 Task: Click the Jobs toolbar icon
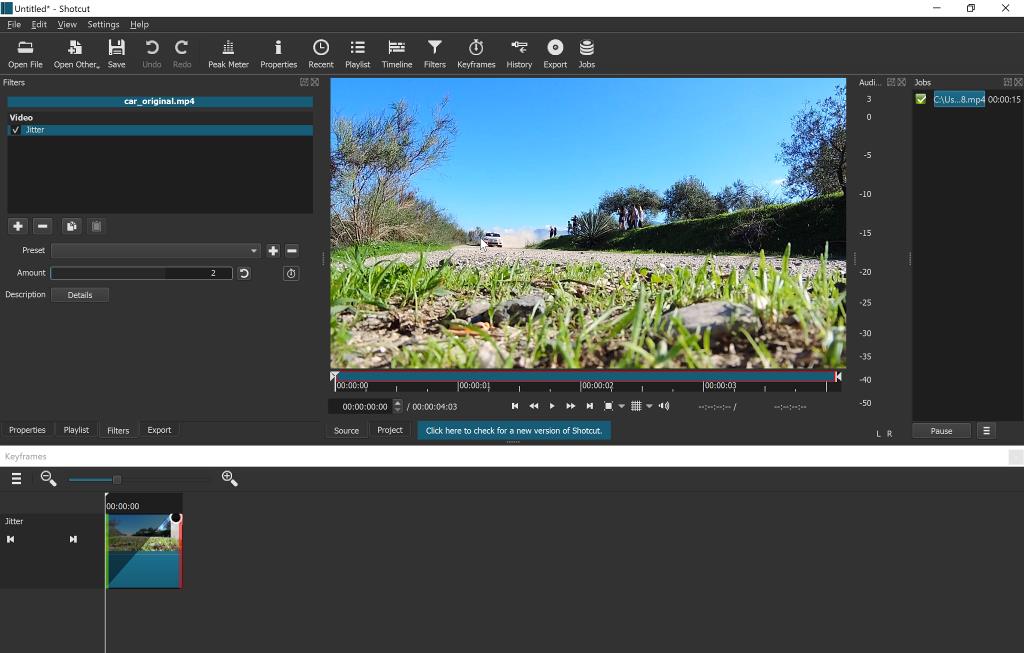(x=587, y=53)
